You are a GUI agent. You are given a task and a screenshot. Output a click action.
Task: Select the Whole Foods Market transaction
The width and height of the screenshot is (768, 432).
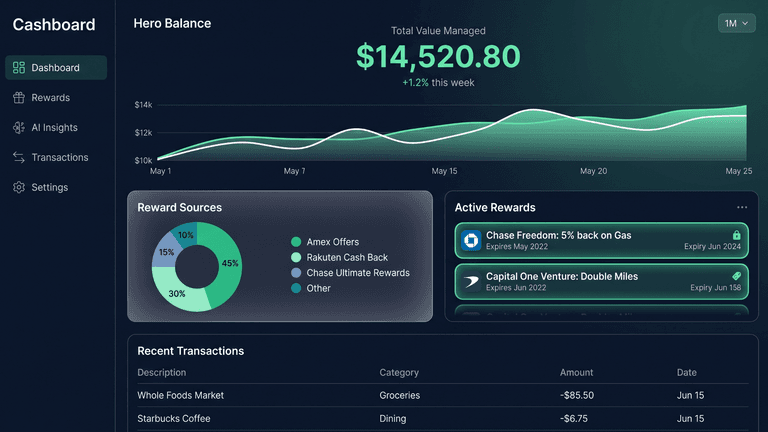tap(443, 395)
